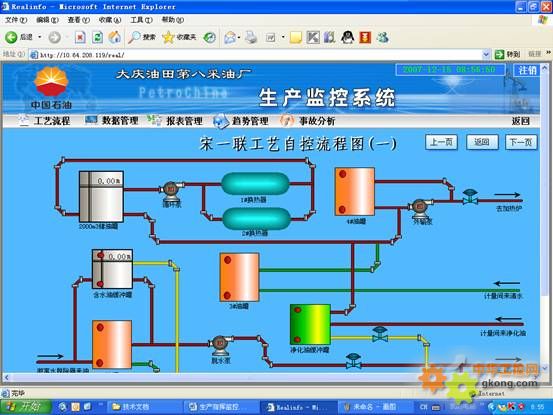Click the Refresh page toolbar icon
Viewport: 553px width, 415px height.
pos(97,37)
